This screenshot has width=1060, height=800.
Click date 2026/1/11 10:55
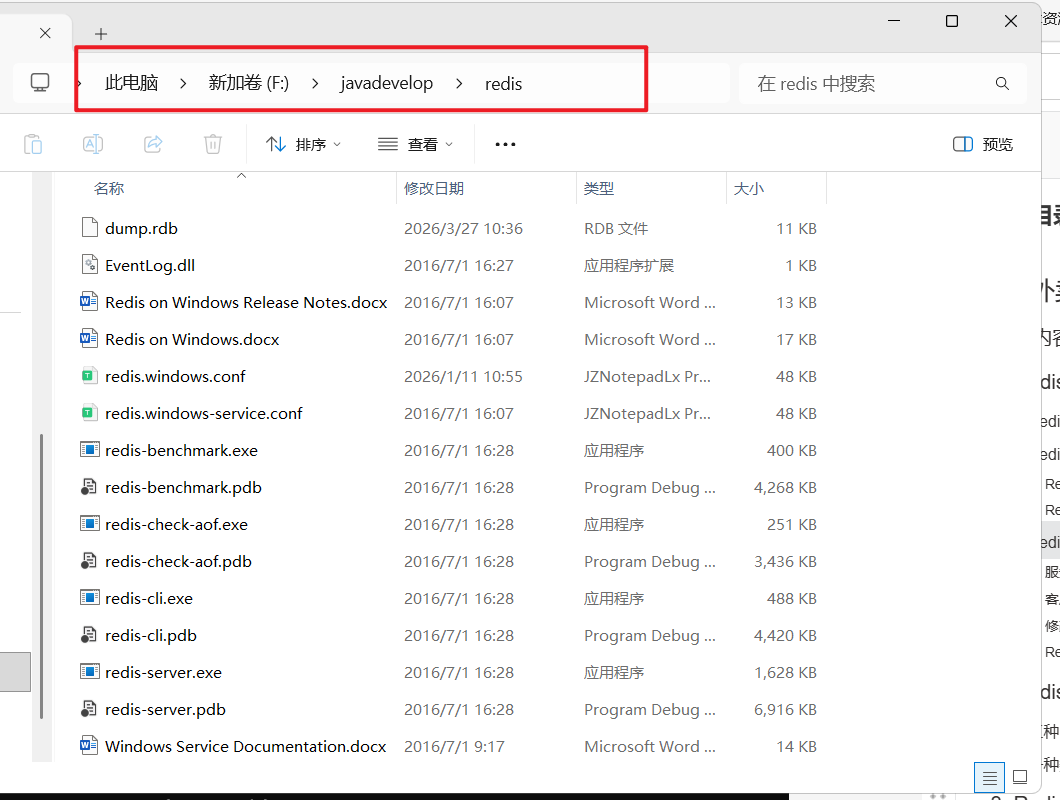tap(463, 377)
